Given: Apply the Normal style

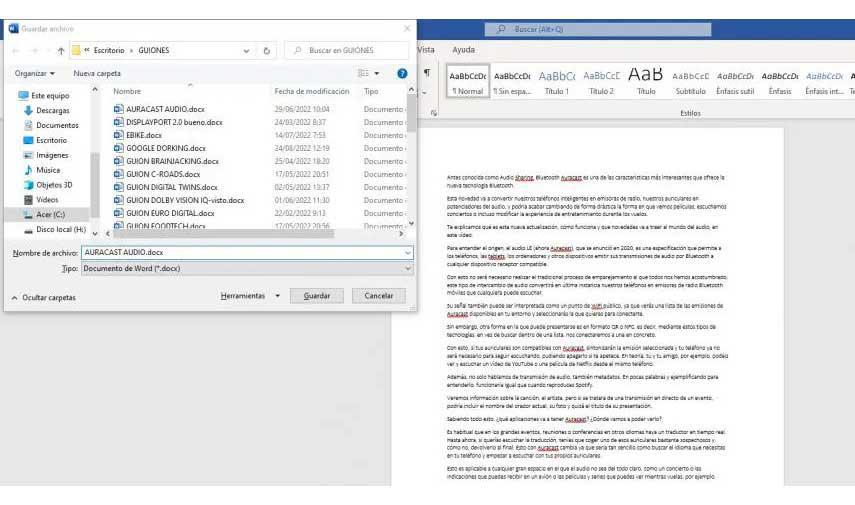Looking at the screenshot, I should pyautogui.click(x=468, y=82).
